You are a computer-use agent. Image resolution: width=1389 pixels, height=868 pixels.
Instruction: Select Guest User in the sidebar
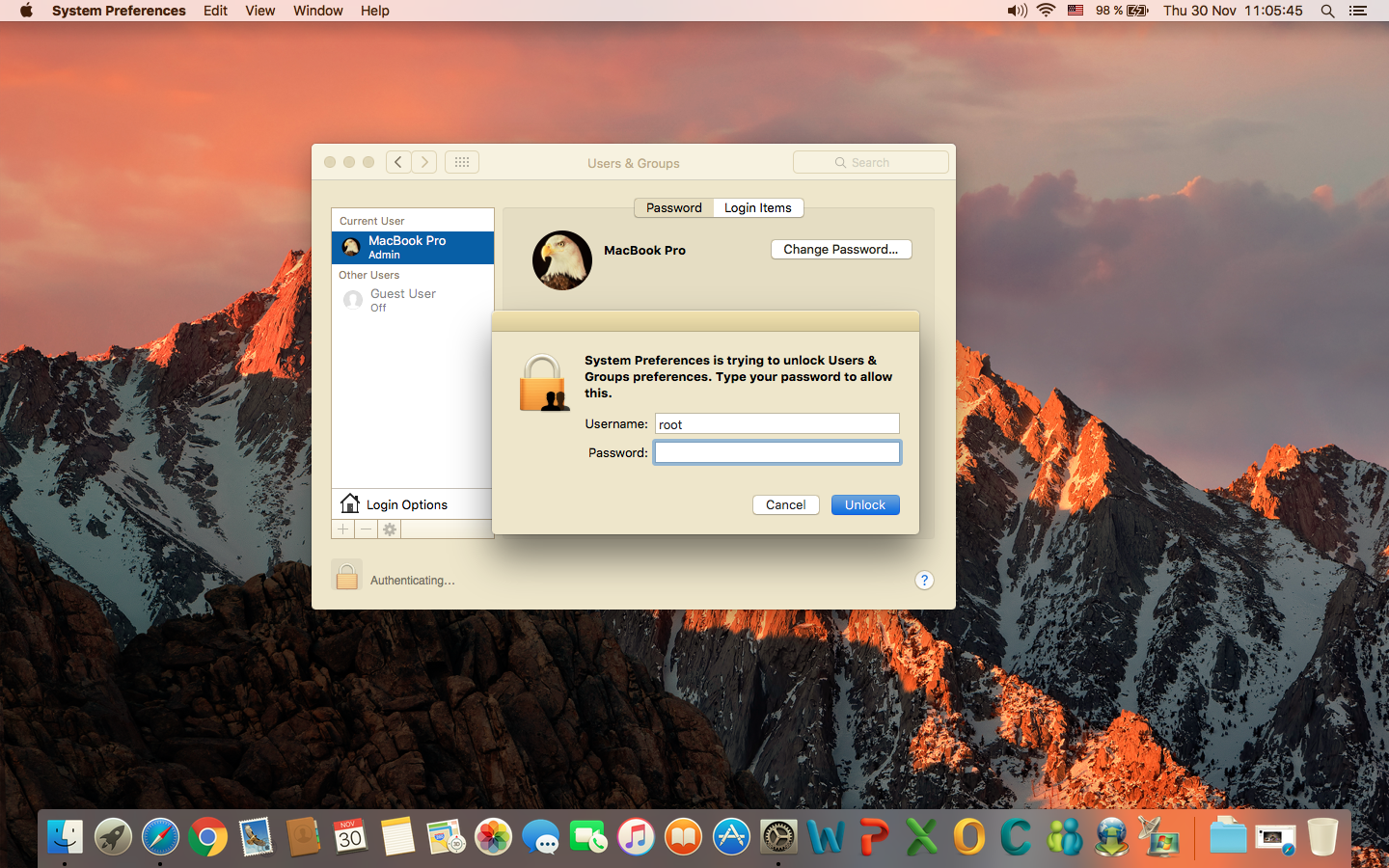(413, 300)
